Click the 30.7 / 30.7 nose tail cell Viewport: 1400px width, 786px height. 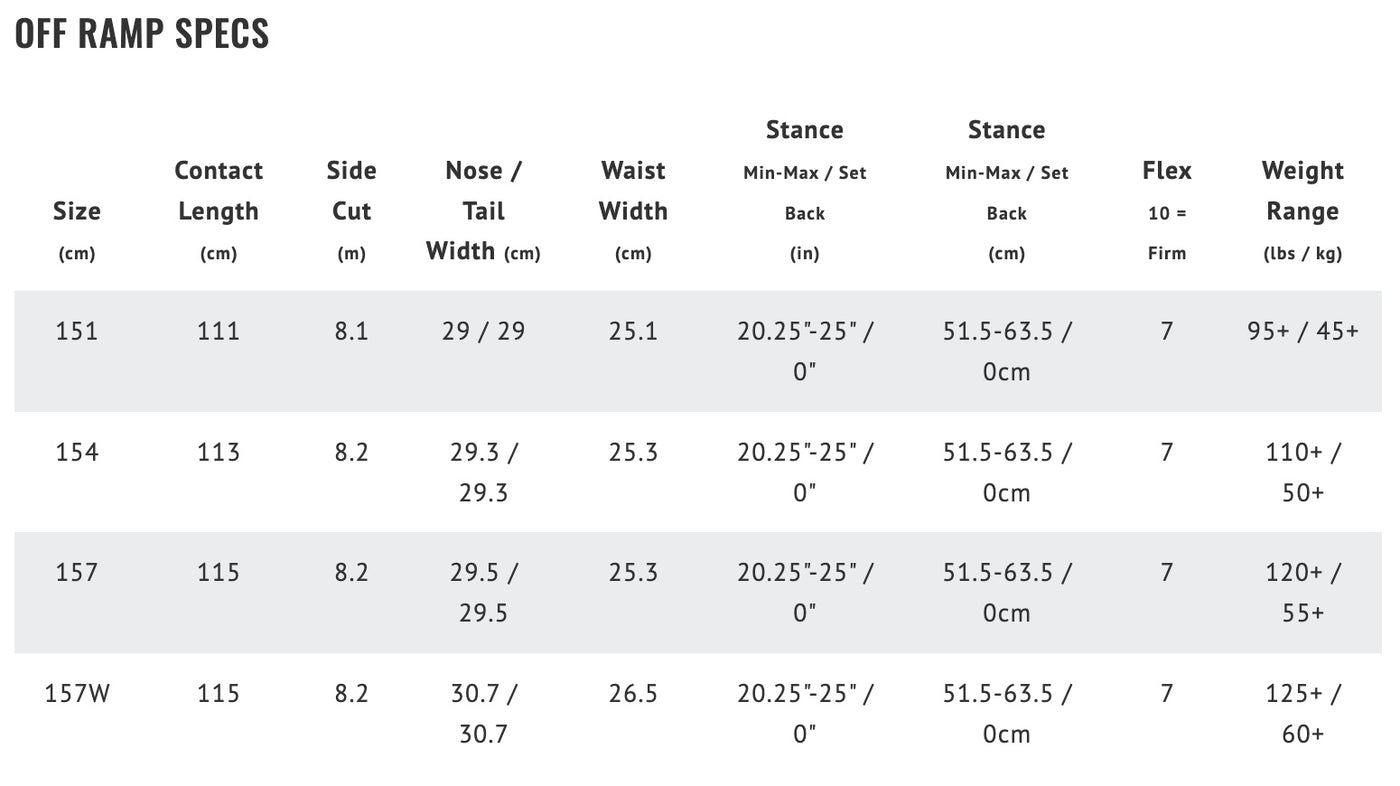484,713
